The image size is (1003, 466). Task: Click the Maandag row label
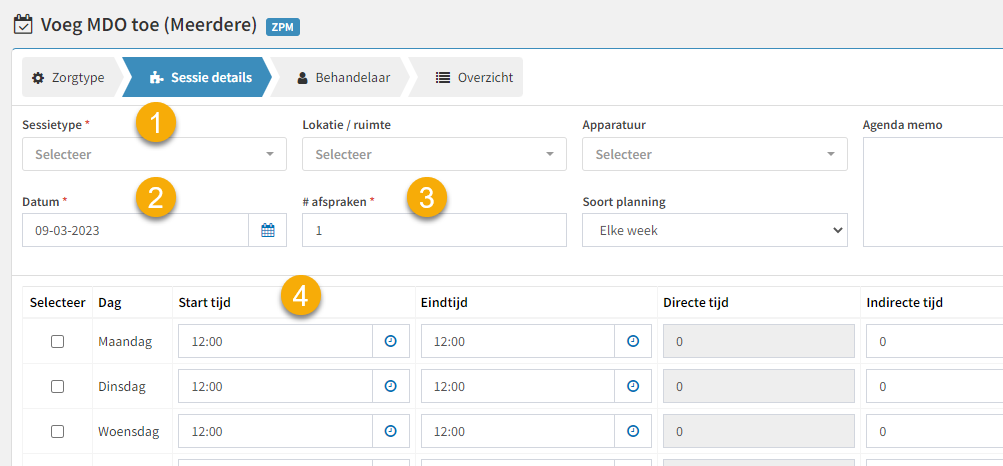[x=125, y=341]
